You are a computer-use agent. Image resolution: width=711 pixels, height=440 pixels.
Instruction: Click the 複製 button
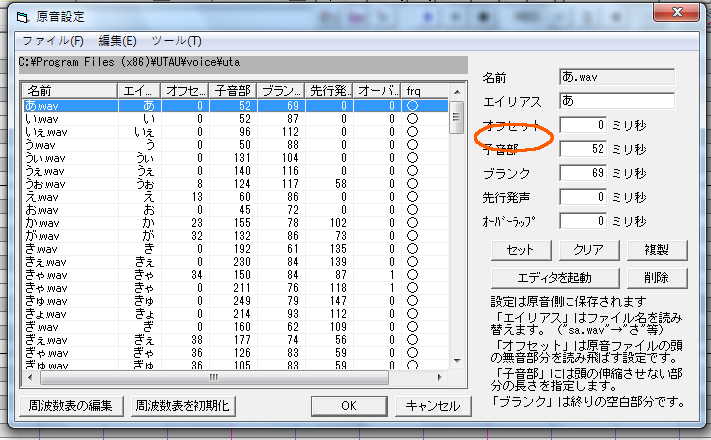tap(657, 250)
